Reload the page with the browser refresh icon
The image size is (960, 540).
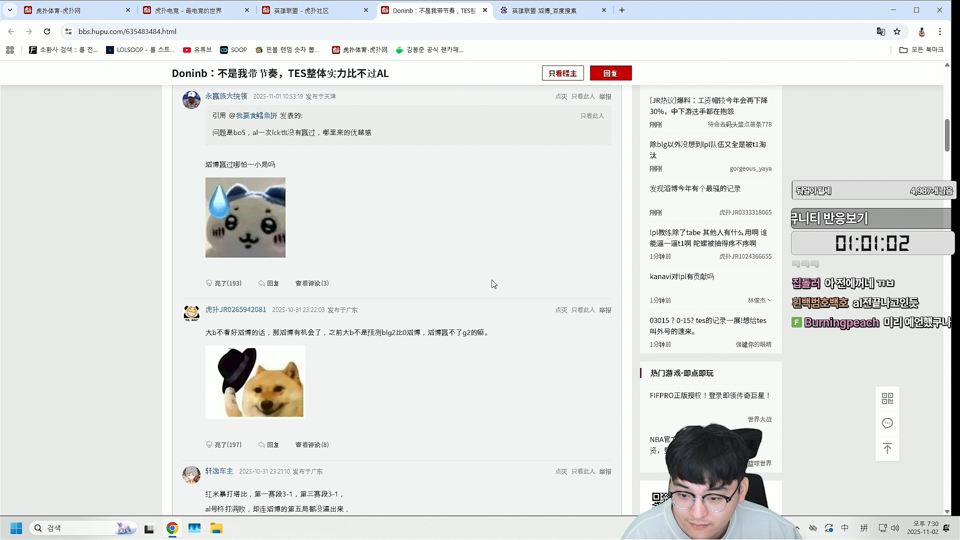click(x=47, y=31)
